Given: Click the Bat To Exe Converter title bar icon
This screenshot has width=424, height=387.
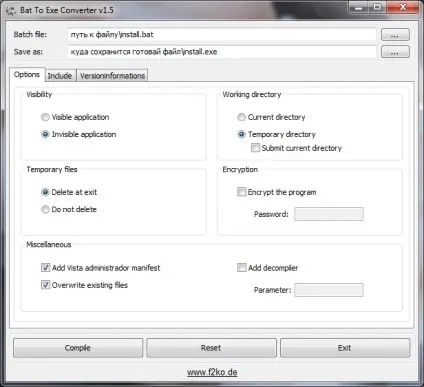Looking at the screenshot, I should coord(11,11).
